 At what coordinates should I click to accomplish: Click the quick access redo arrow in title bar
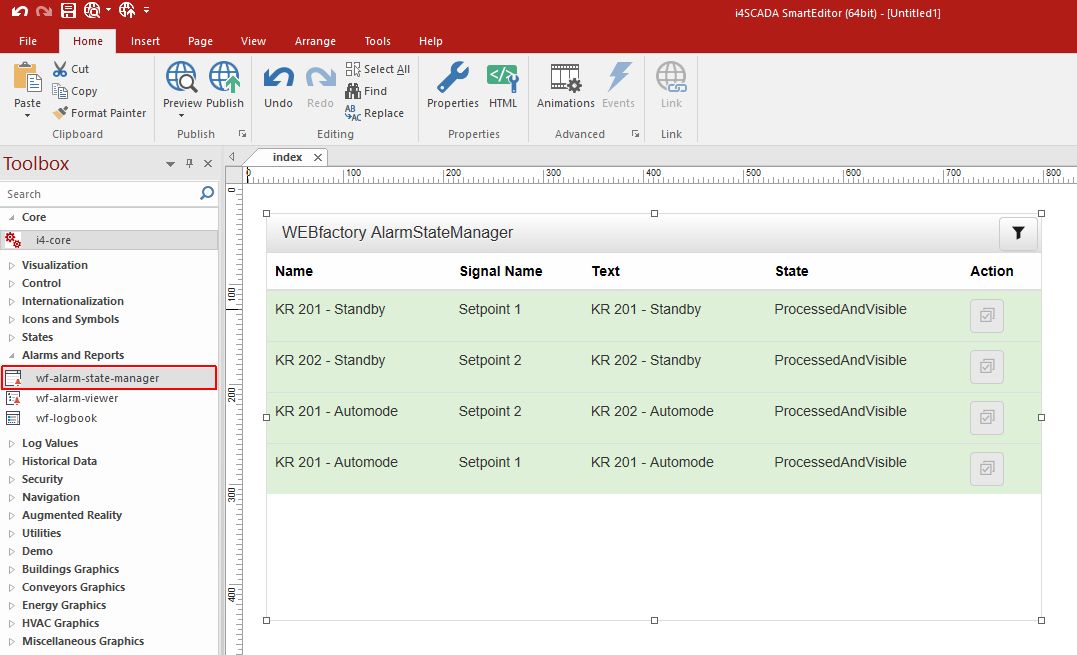pyautogui.click(x=44, y=10)
